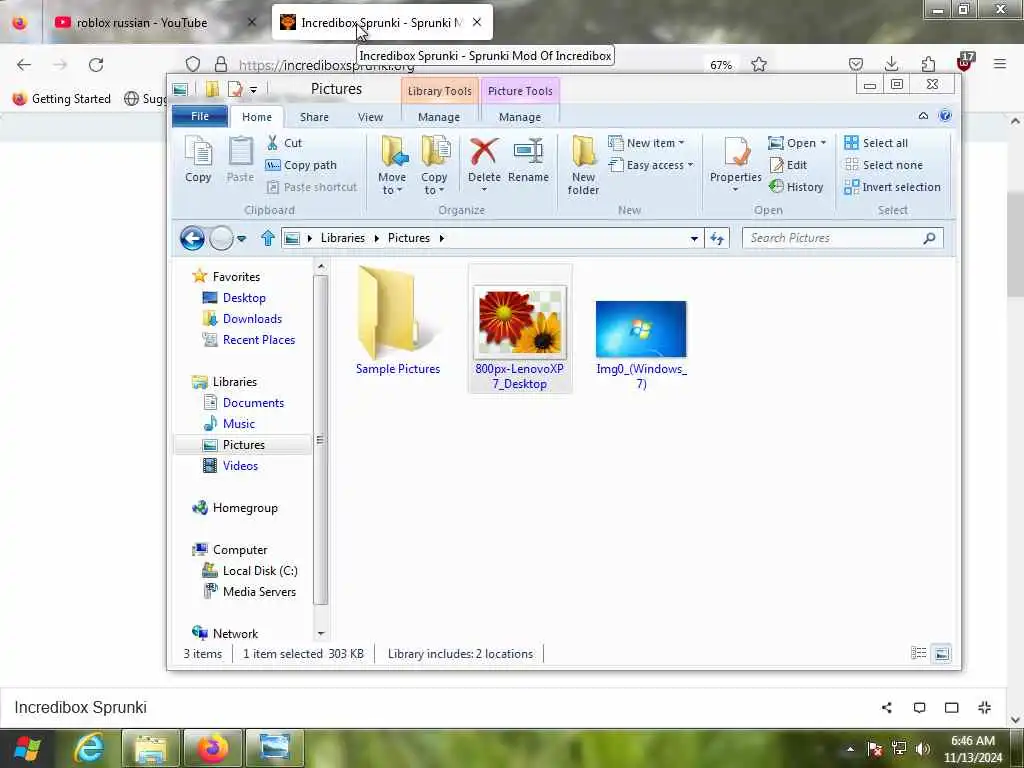Go up one level arrow in Explorer
The width and height of the screenshot is (1024, 768).
click(268, 238)
